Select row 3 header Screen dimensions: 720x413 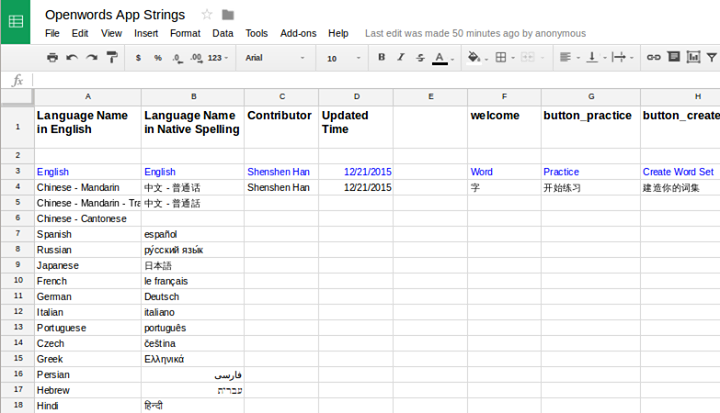tap(17, 171)
